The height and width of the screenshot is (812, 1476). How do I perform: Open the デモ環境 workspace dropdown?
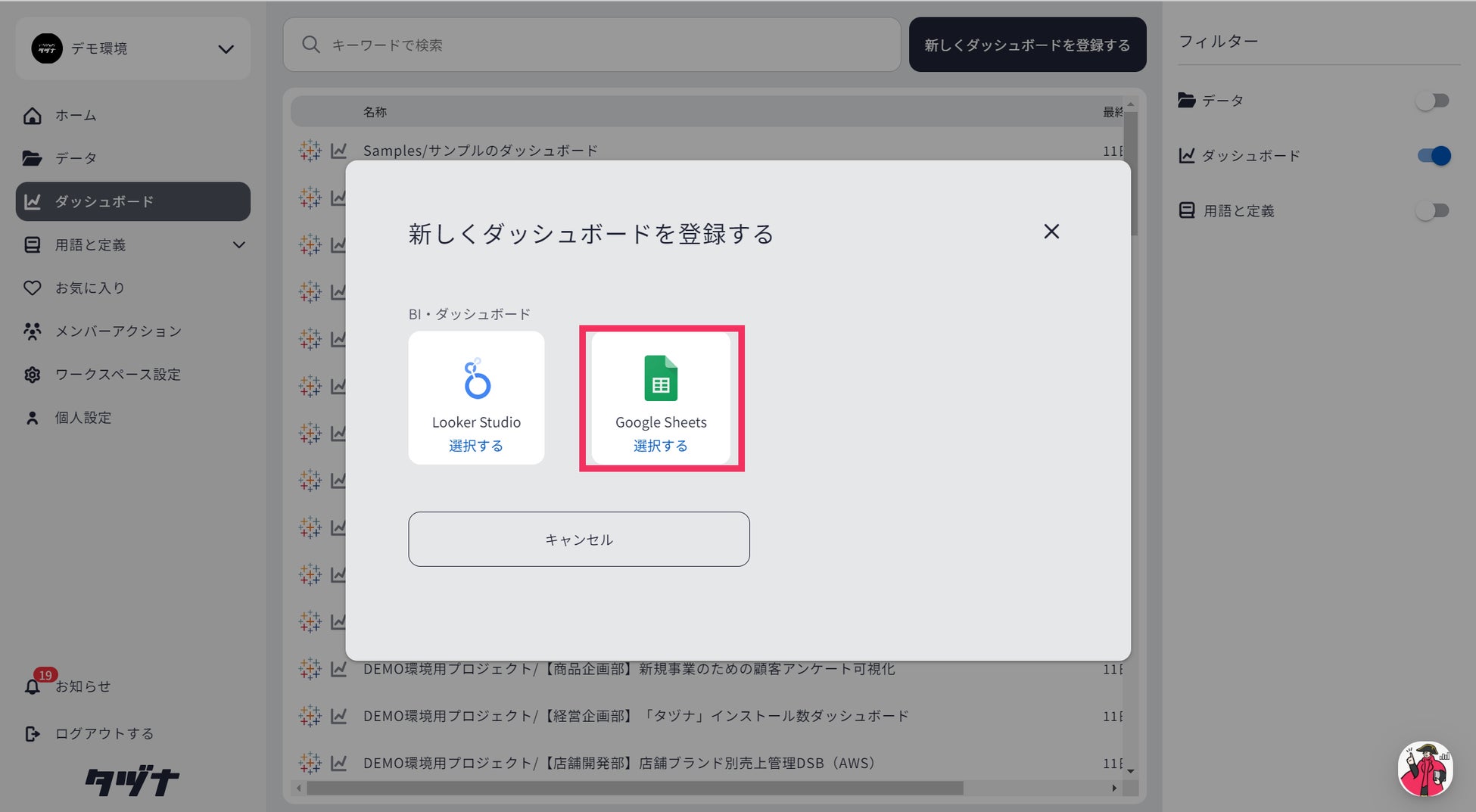[133, 48]
